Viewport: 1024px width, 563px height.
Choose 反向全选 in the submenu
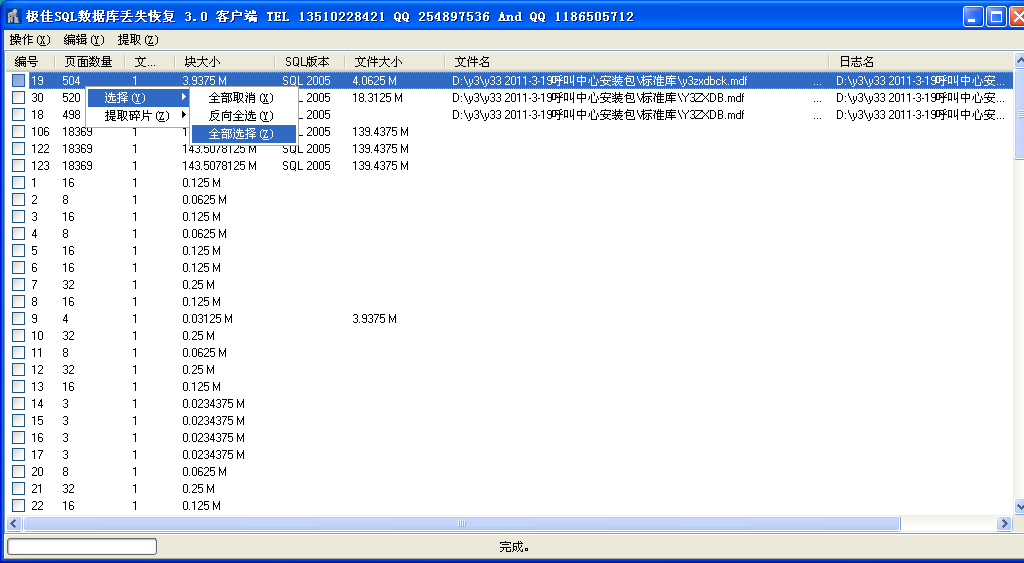pyautogui.click(x=243, y=116)
